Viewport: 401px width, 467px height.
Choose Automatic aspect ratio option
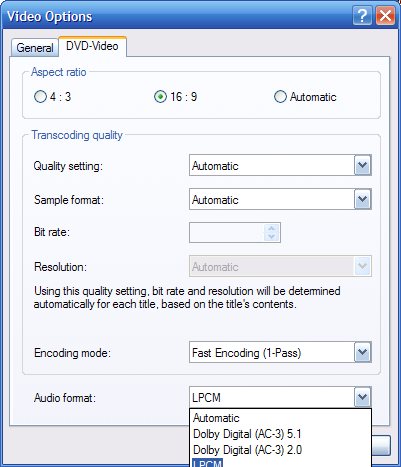click(280, 97)
